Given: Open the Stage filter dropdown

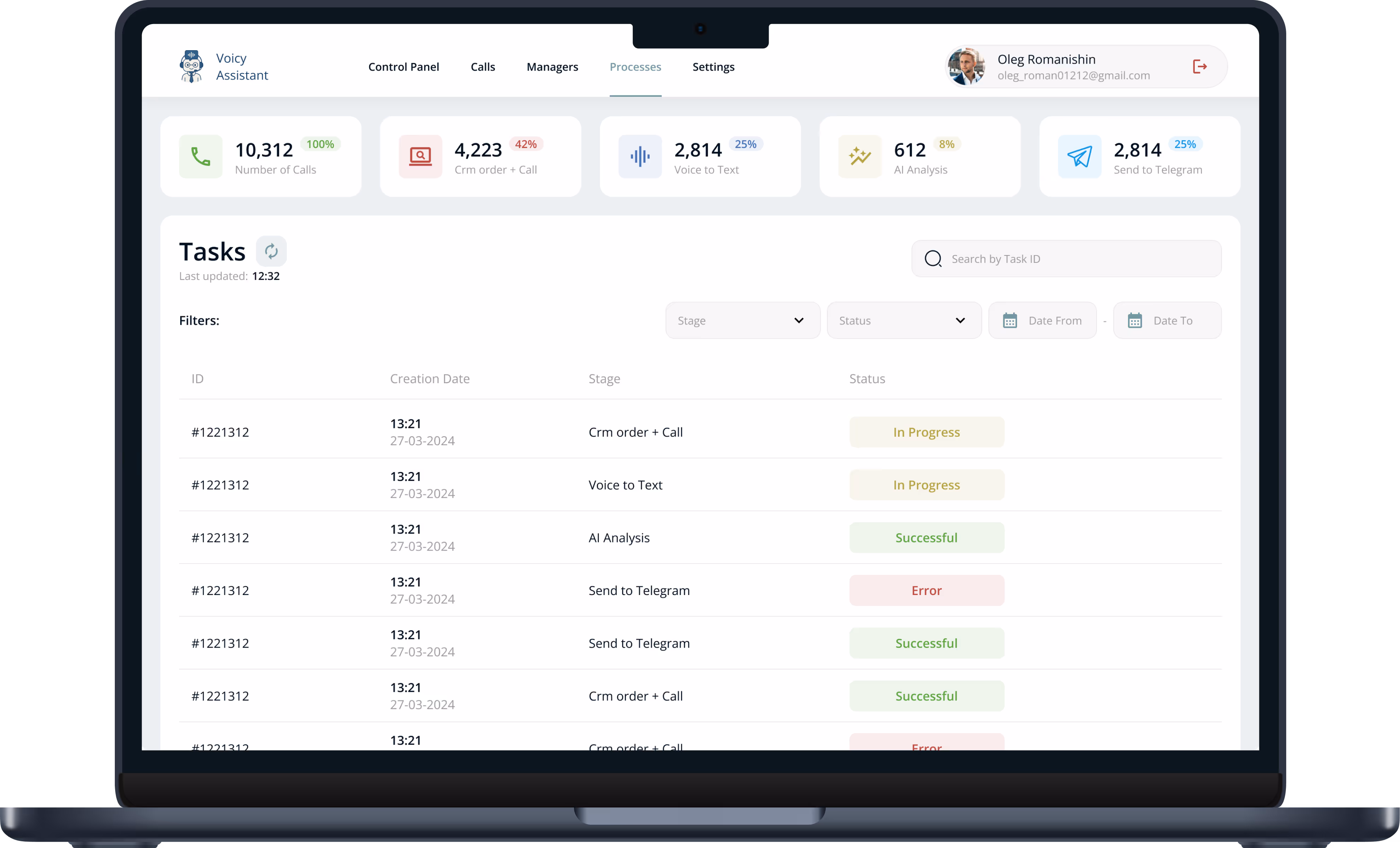Looking at the screenshot, I should coord(742,320).
